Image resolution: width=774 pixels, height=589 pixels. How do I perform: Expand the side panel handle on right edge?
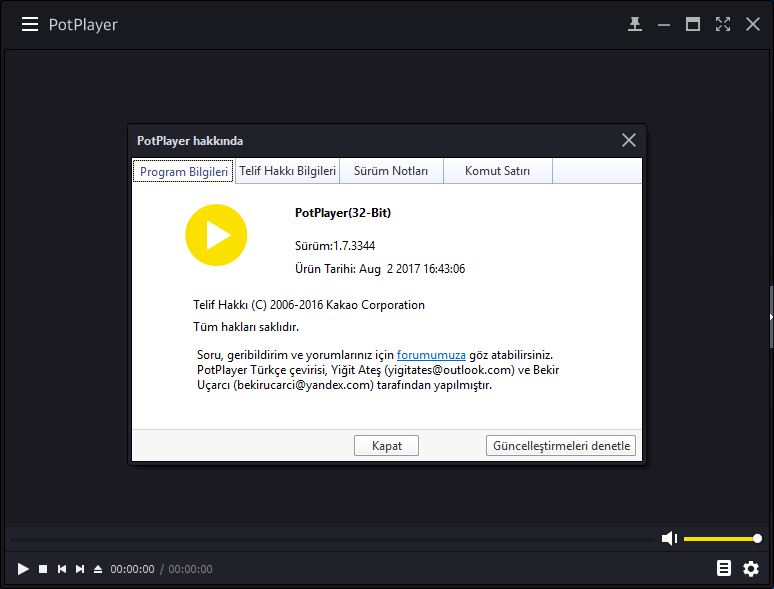tap(771, 317)
